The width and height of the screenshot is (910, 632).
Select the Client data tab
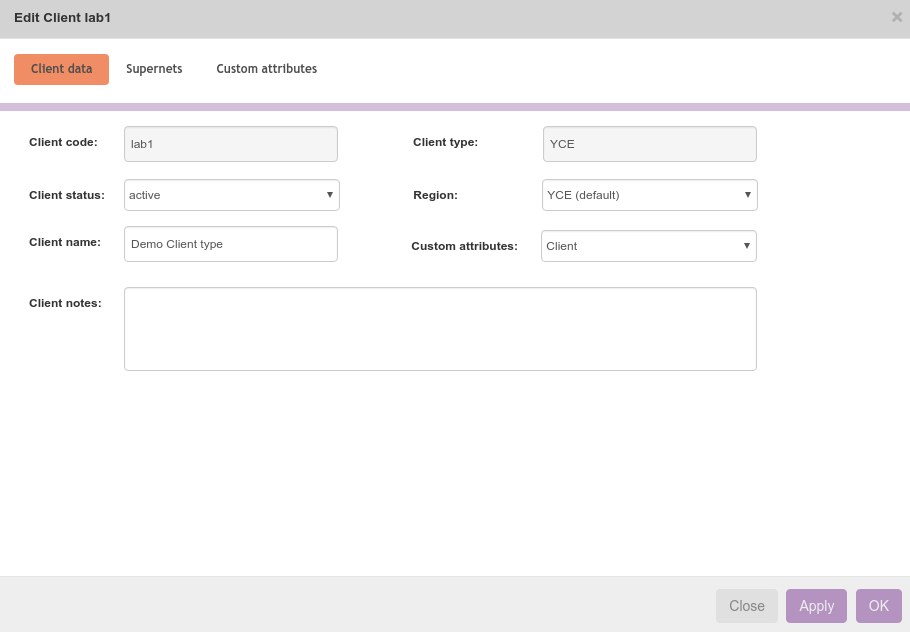[61, 69]
